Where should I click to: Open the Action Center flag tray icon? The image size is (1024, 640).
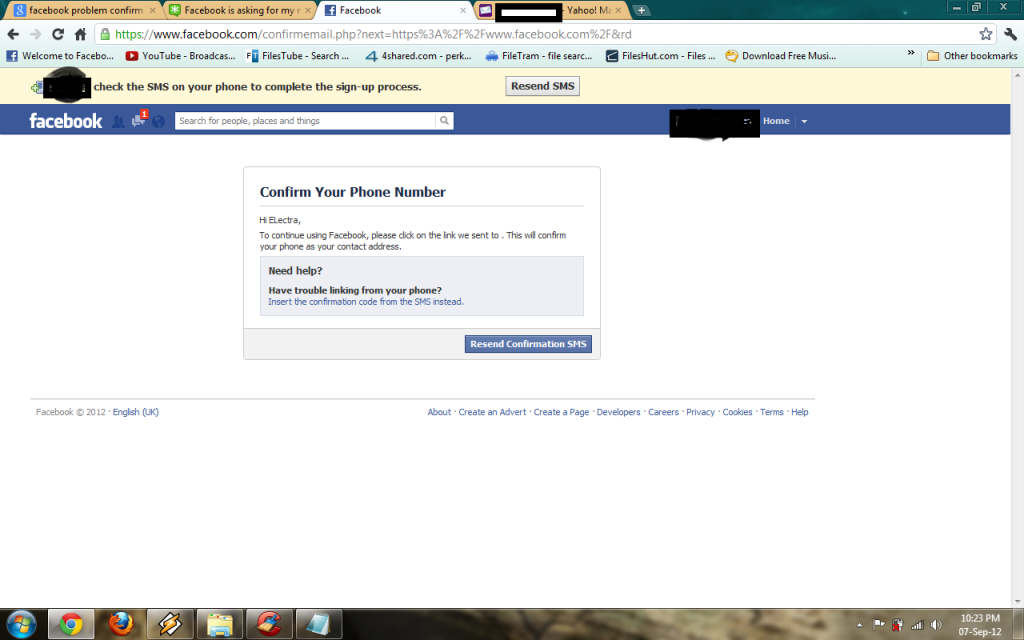click(879, 624)
